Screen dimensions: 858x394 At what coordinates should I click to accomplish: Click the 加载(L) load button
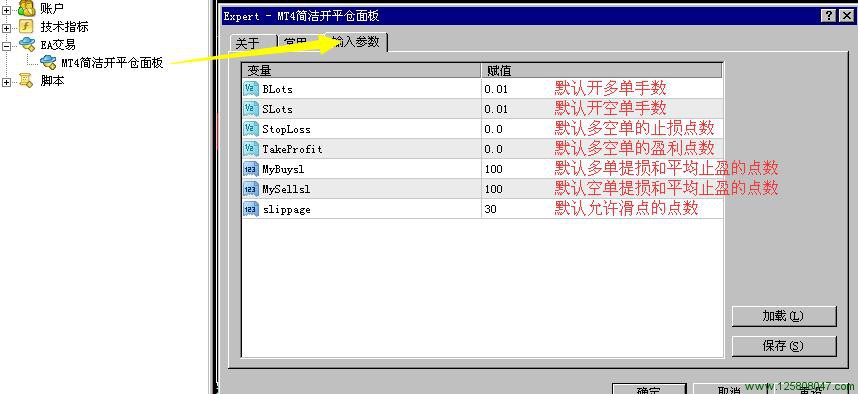pos(784,316)
